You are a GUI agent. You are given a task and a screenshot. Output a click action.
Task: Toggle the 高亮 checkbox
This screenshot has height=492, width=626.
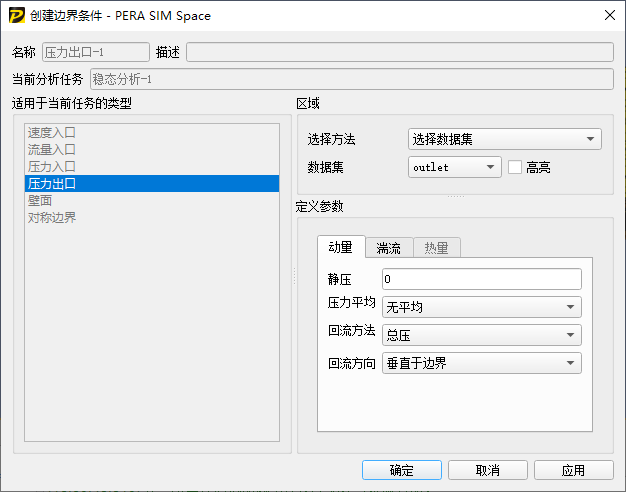[x=515, y=167]
